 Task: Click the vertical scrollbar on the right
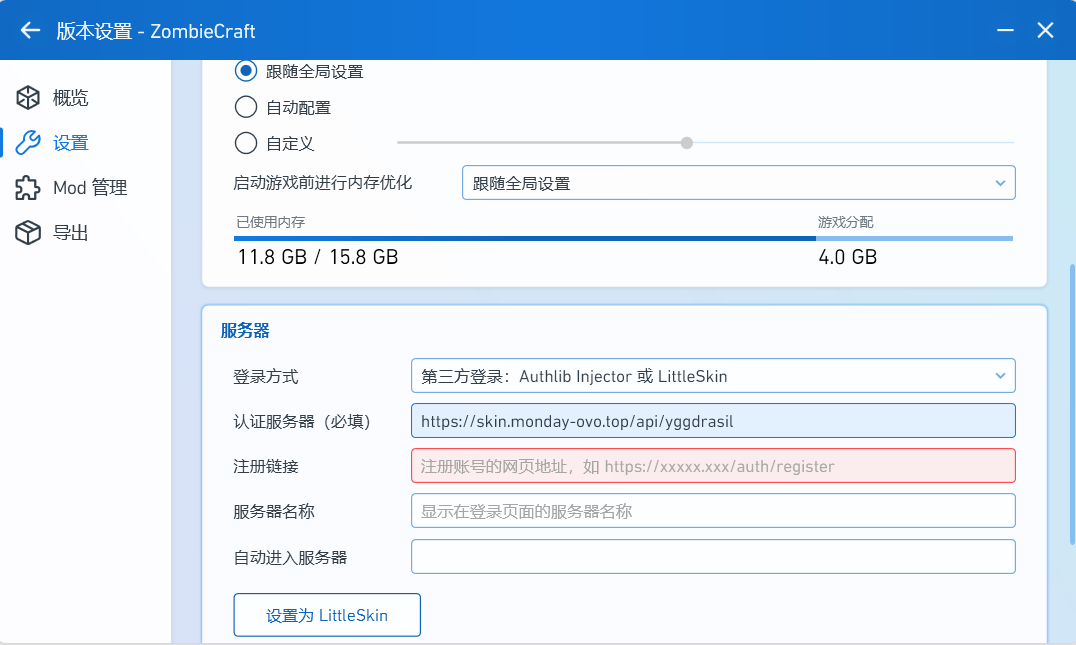(1072, 405)
